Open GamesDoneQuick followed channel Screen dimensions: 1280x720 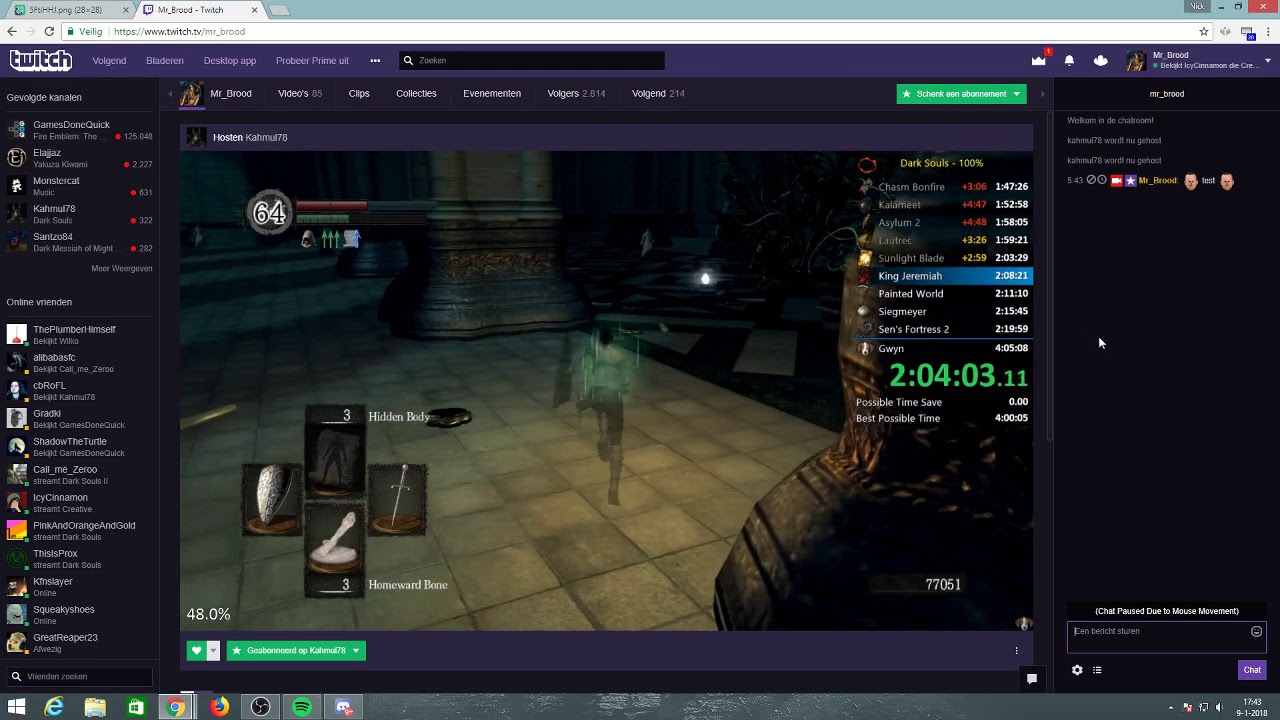pos(80,130)
